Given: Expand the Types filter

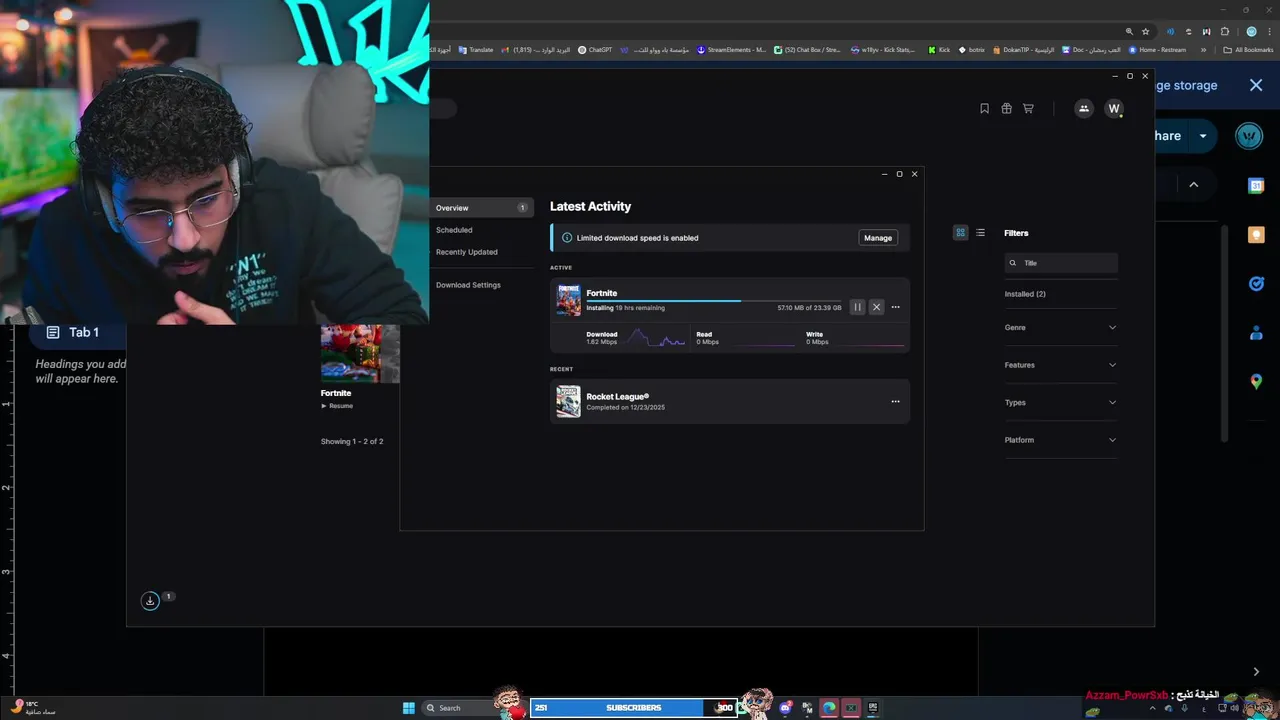Looking at the screenshot, I should coord(1061,402).
